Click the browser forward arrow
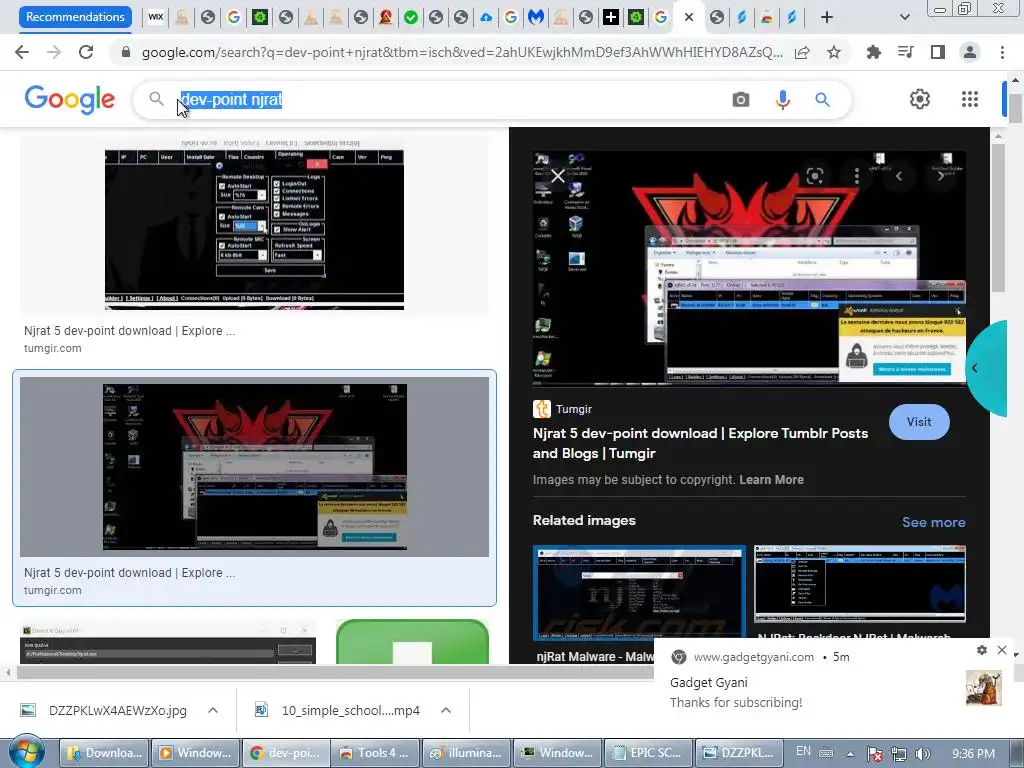The height and width of the screenshot is (768, 1024). point(54,52)
